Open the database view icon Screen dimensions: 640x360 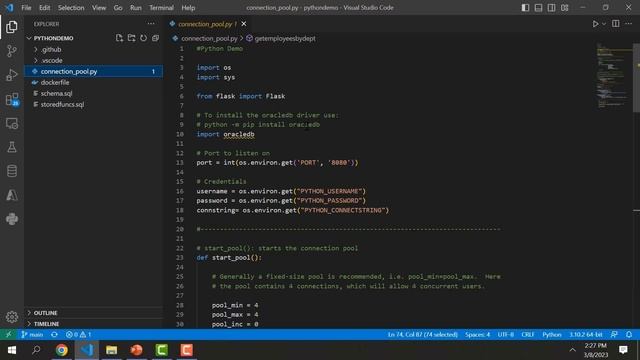coord(12,171)
